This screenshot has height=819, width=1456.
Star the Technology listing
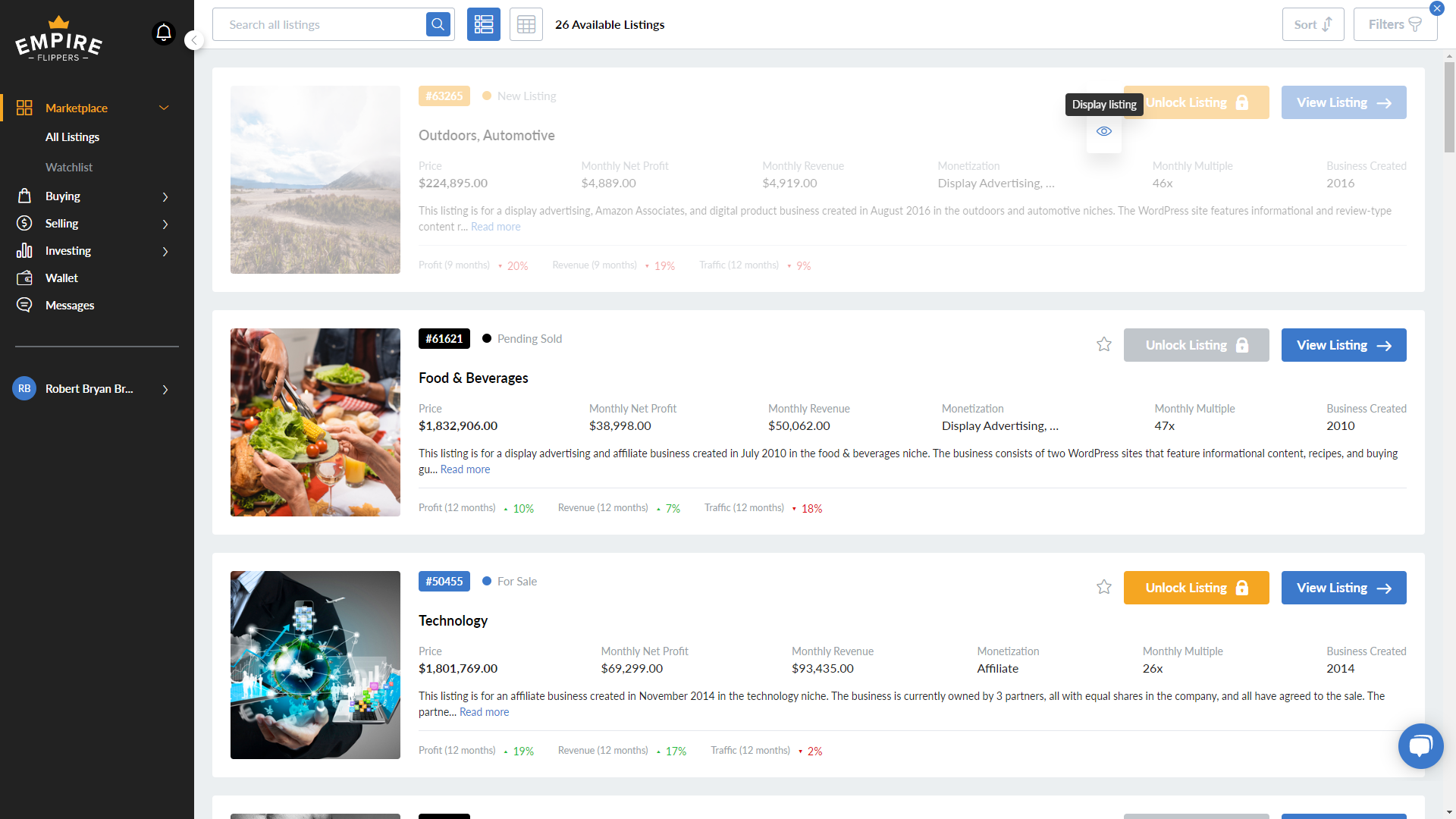coord(1104,587)
